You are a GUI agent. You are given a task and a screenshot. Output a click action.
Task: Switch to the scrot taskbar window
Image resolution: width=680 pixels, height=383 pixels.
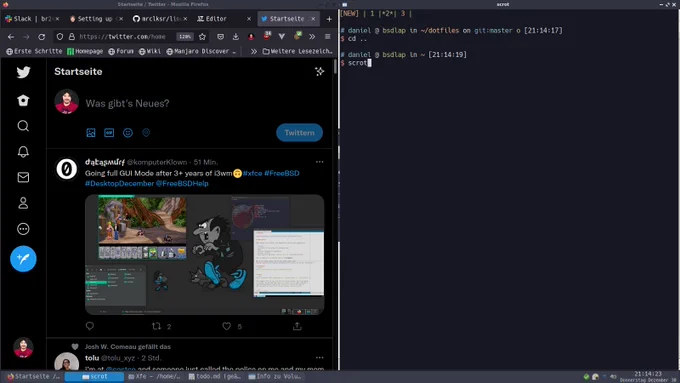[94, 376]
